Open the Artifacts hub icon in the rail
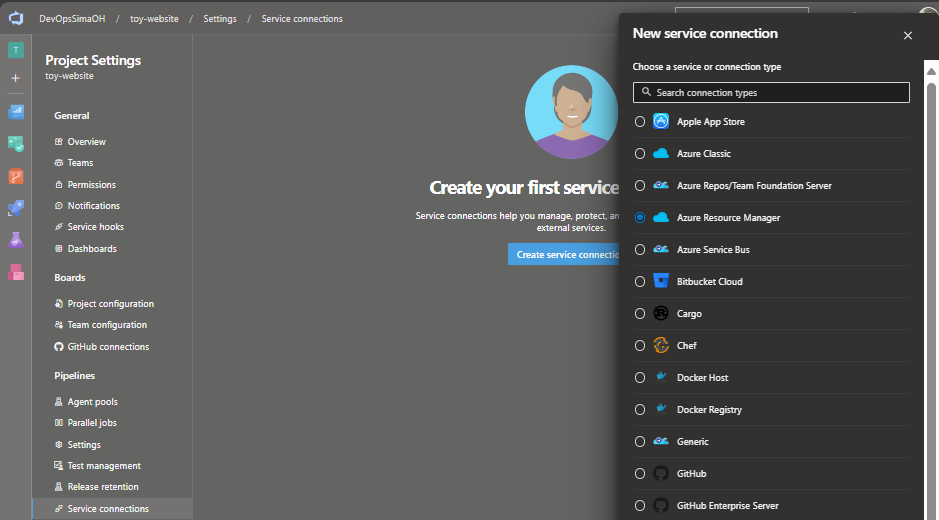The image size is (939, 520). point(16,272)
